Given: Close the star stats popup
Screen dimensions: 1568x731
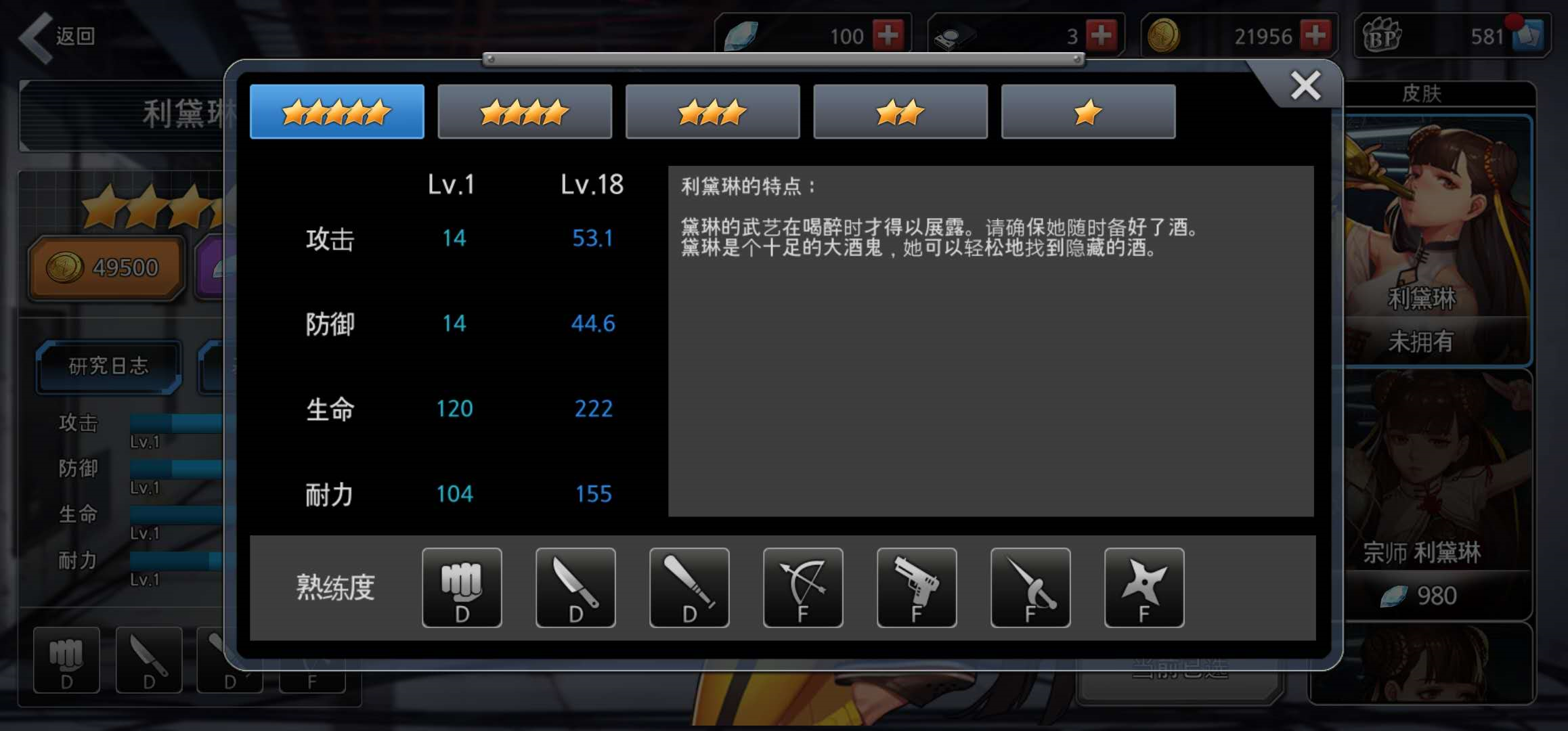Looking at the screenshot, I should coord(1305,86).
